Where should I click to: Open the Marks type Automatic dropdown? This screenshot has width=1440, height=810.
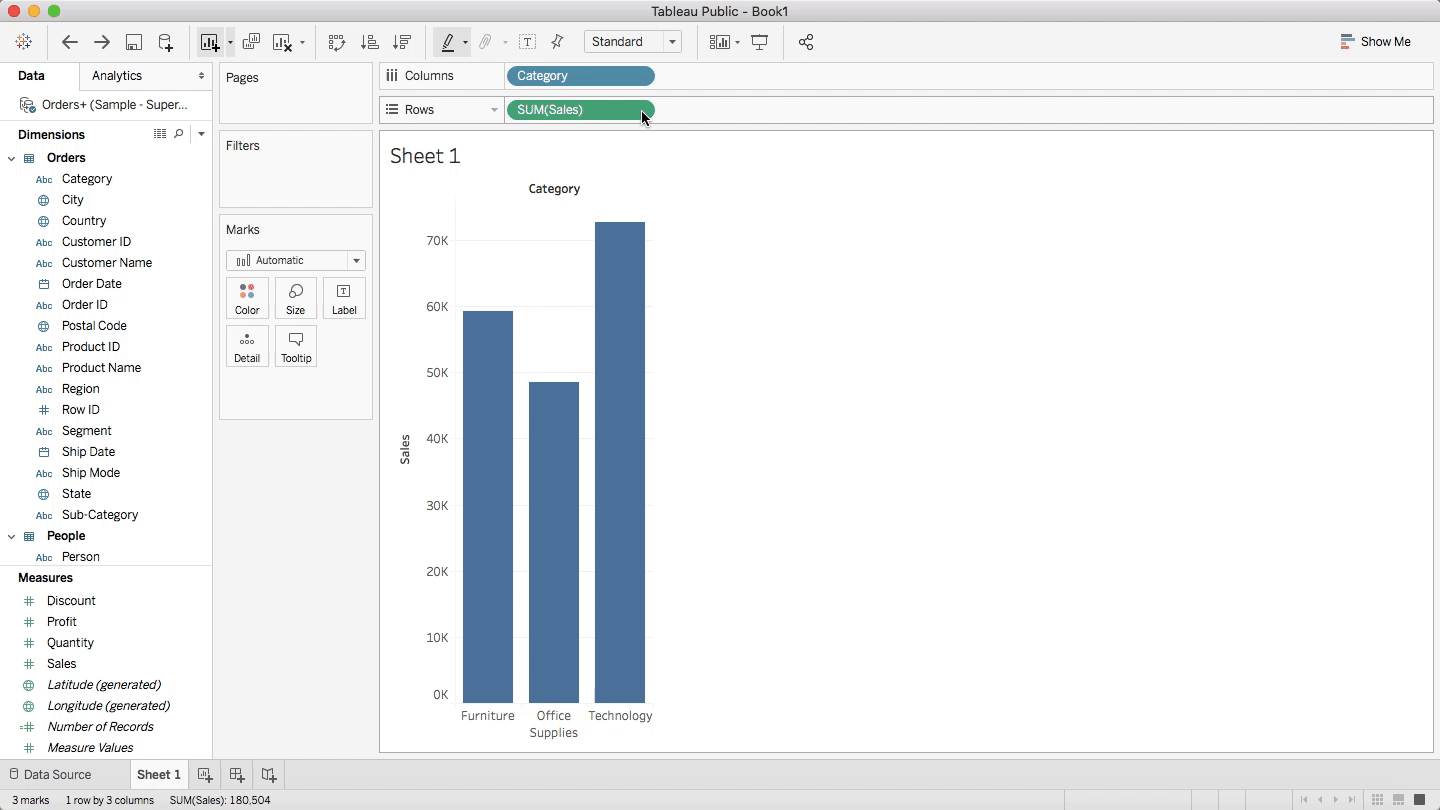296,260
